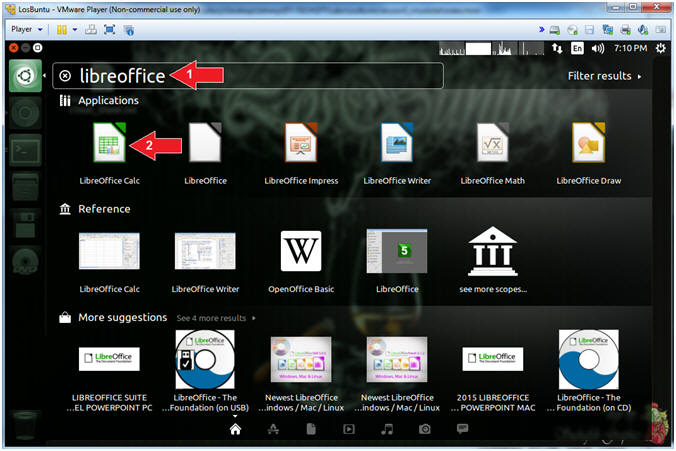The width and height of the screenshot is (676, 451).
Task: Show more VMware devices with the chevron
Action: tap(541, 29)
